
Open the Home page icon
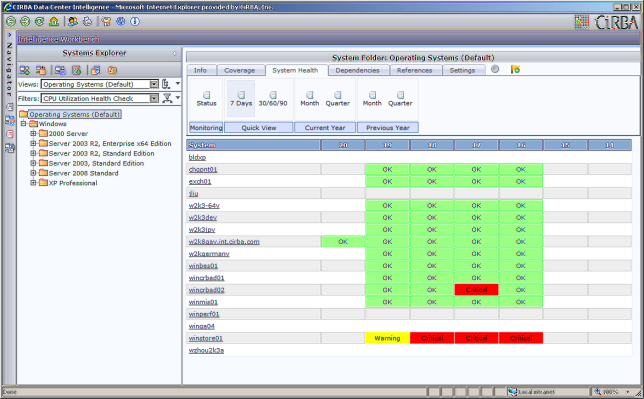tap(54, 21)
